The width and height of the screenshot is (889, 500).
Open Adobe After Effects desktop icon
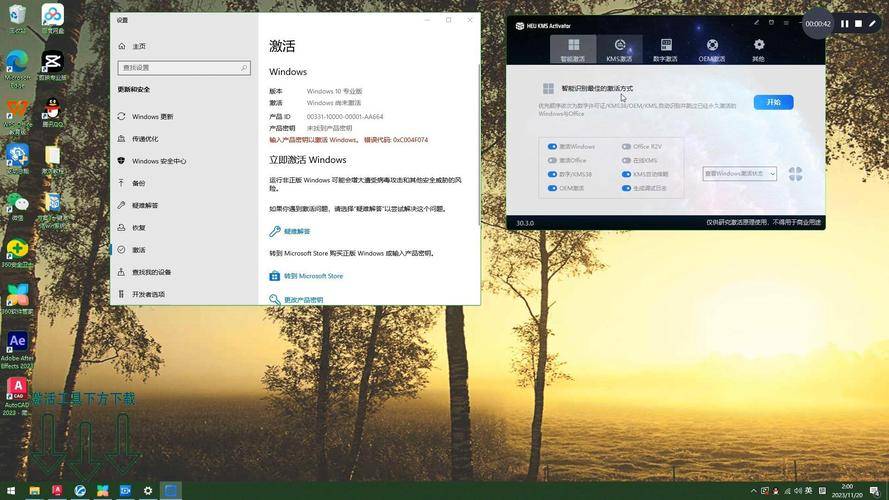point(17,350)
